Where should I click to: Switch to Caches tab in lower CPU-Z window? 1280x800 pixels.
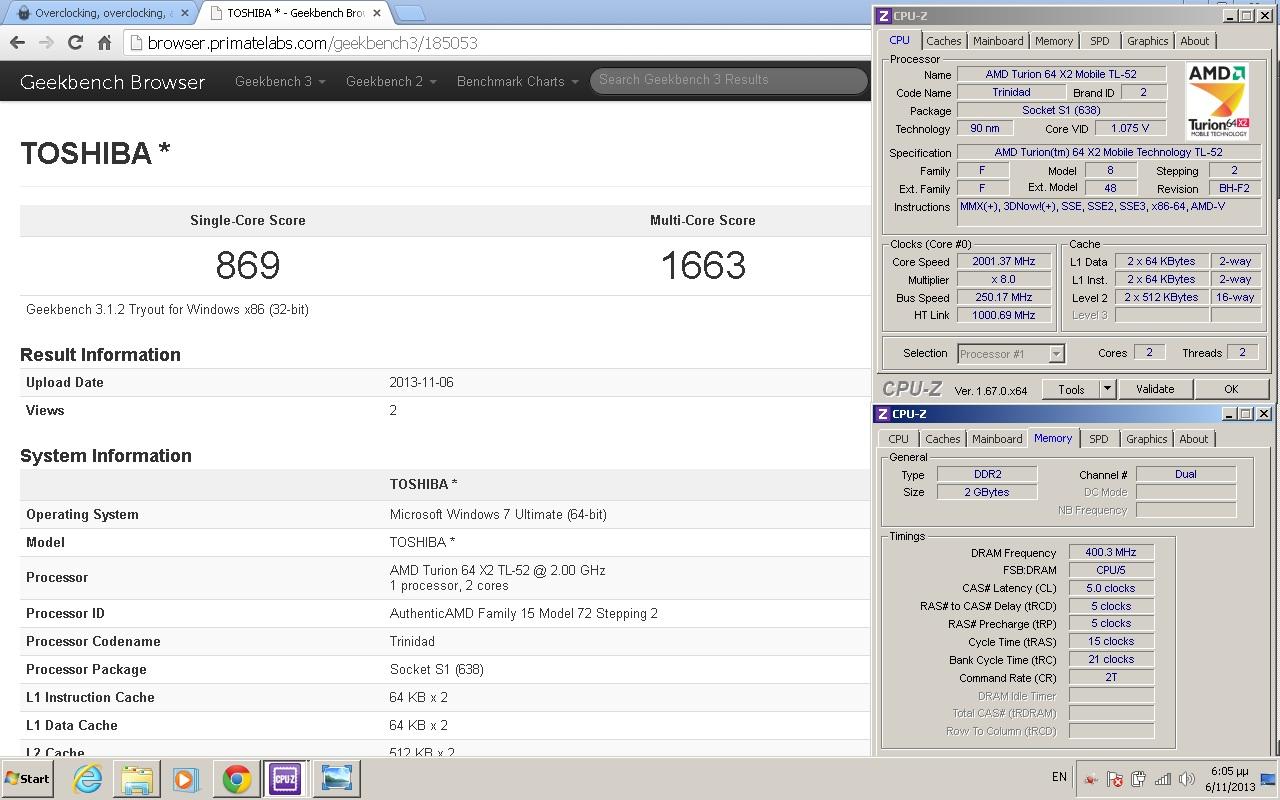click(x=942, y=439)
